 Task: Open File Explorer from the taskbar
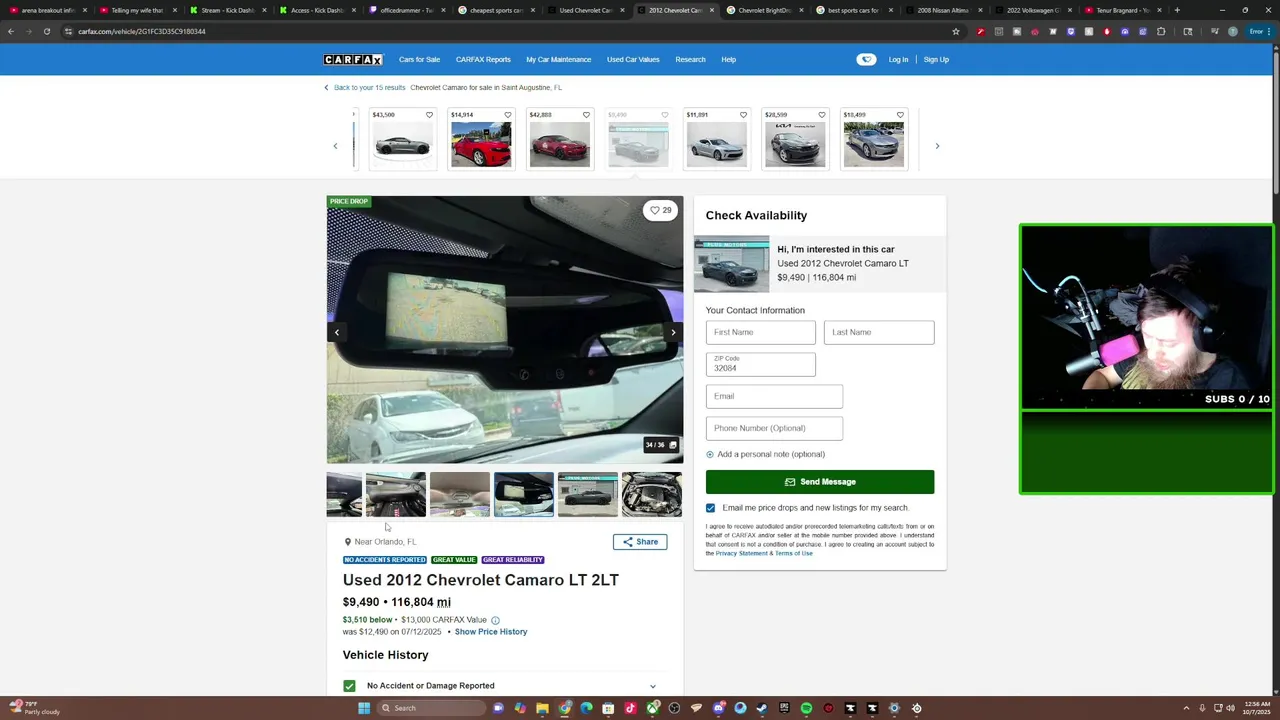542,708
